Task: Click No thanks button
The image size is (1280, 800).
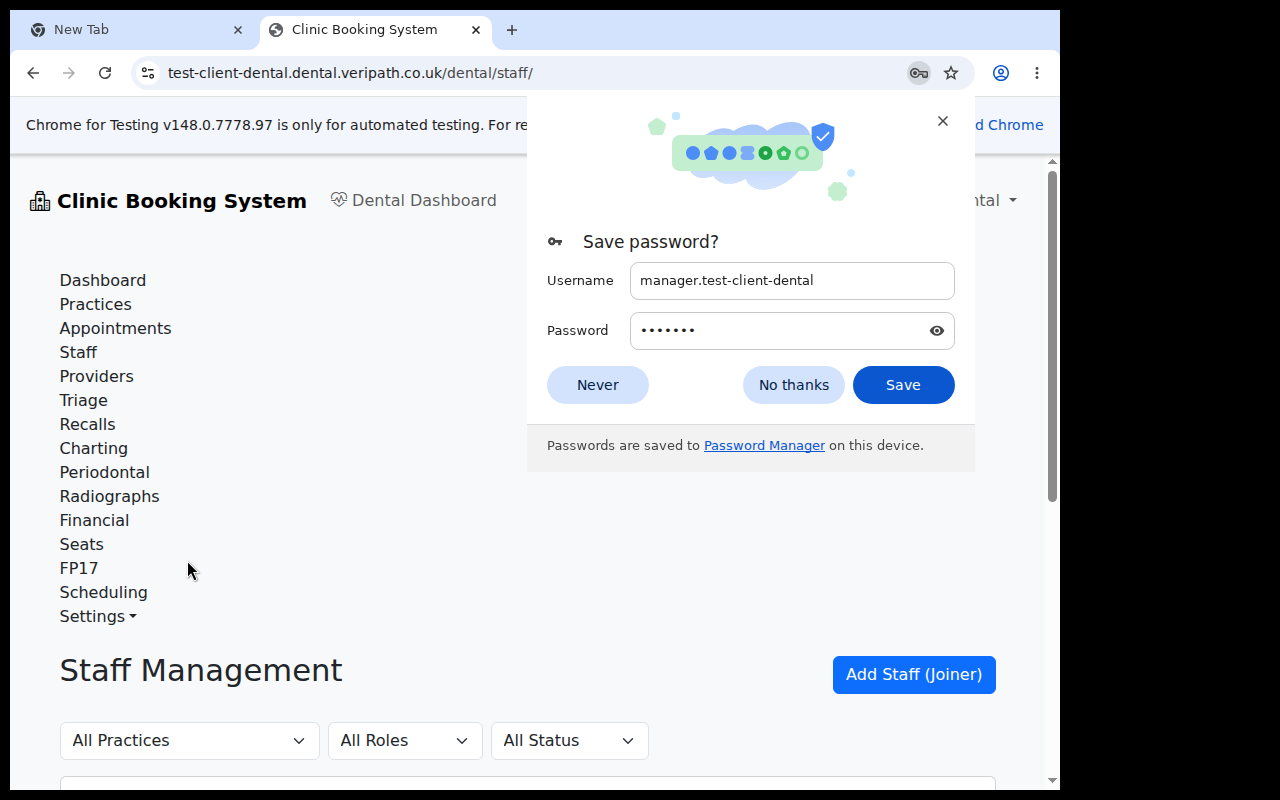Action: pyautogui.click(x=794, y=385)
